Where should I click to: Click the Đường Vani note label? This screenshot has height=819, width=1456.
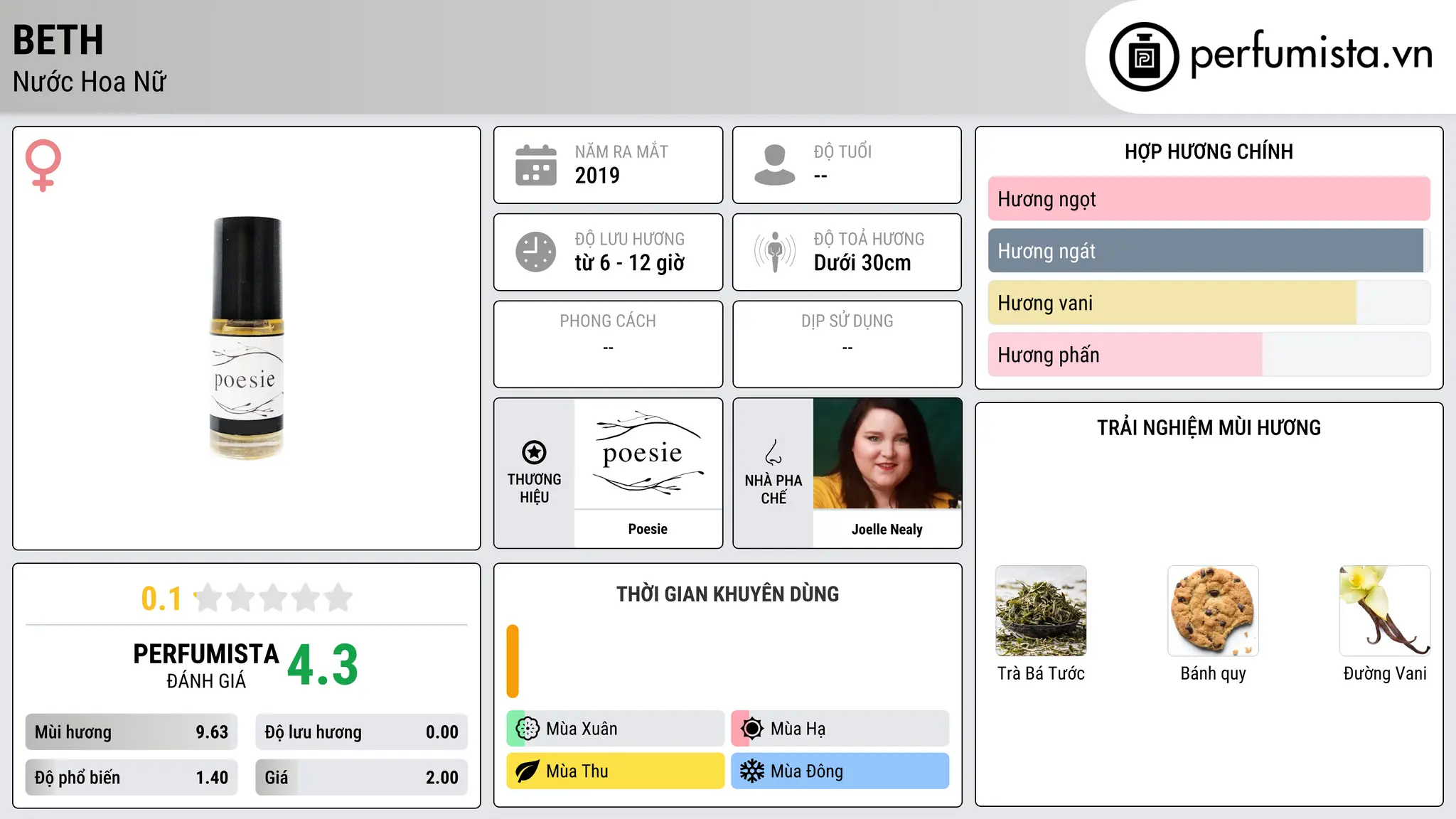1385,673
